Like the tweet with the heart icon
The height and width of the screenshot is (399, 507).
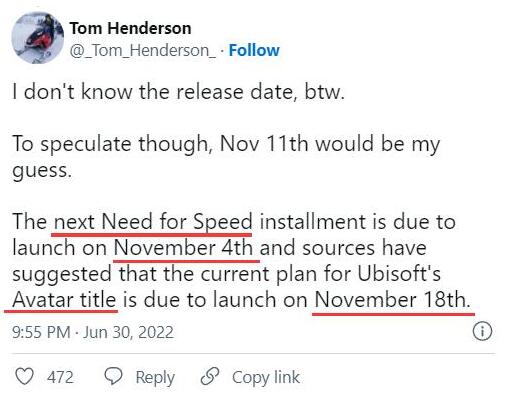pos(25,376)
